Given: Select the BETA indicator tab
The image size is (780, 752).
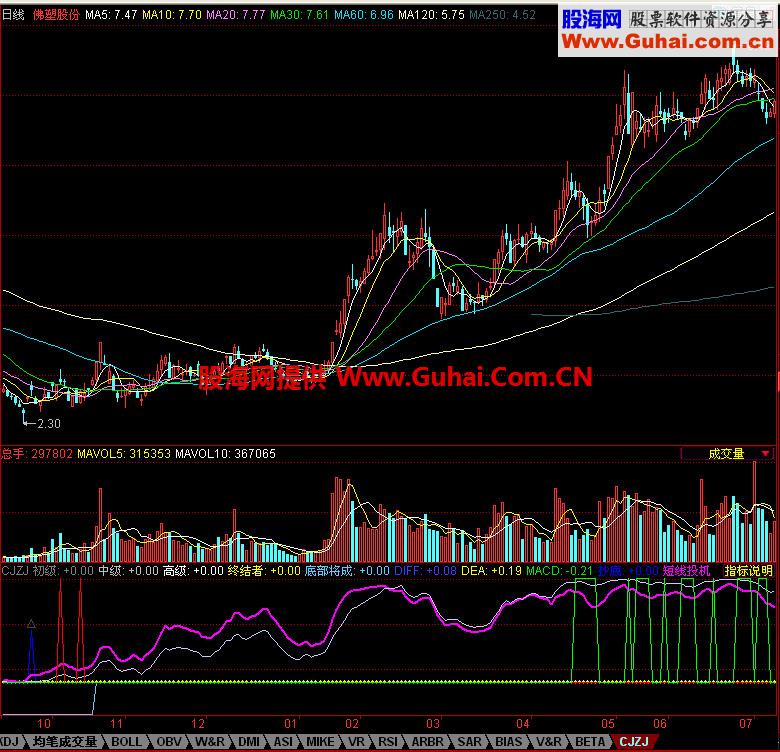Looking at the screenshot, I should (590, 742).
